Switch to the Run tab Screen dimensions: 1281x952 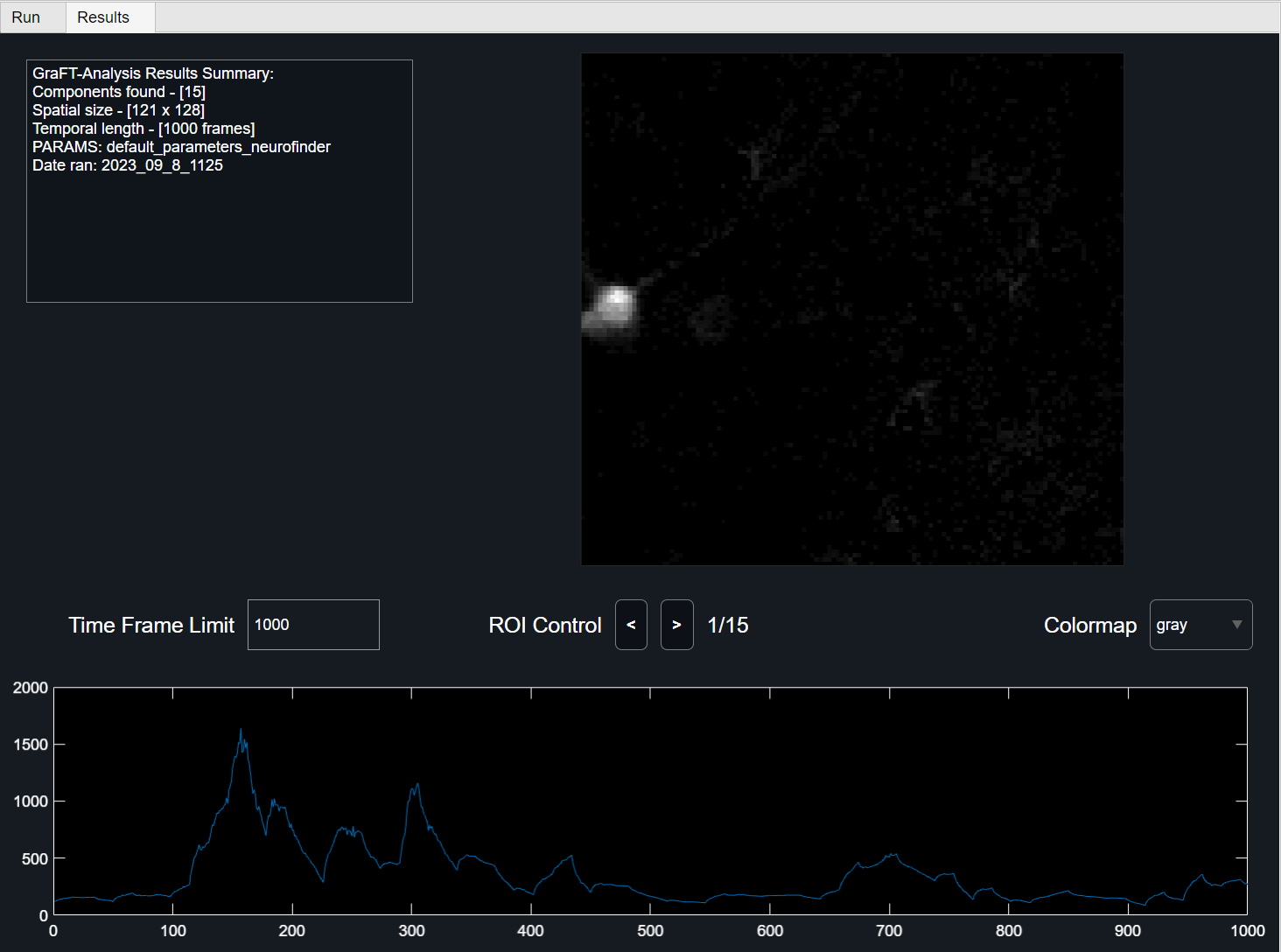pos(32,17)
